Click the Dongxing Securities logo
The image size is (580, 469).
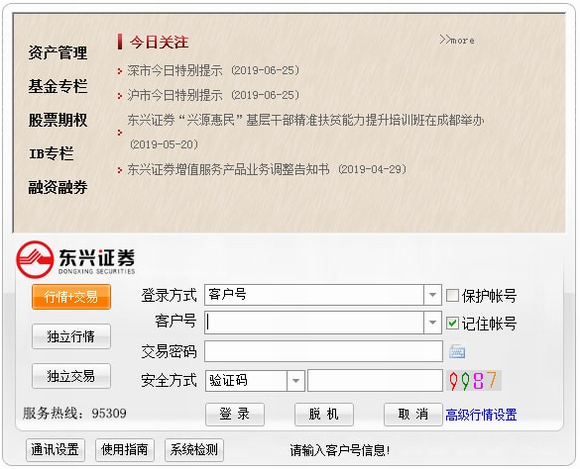pyautogui.click(x=76, y=259)
